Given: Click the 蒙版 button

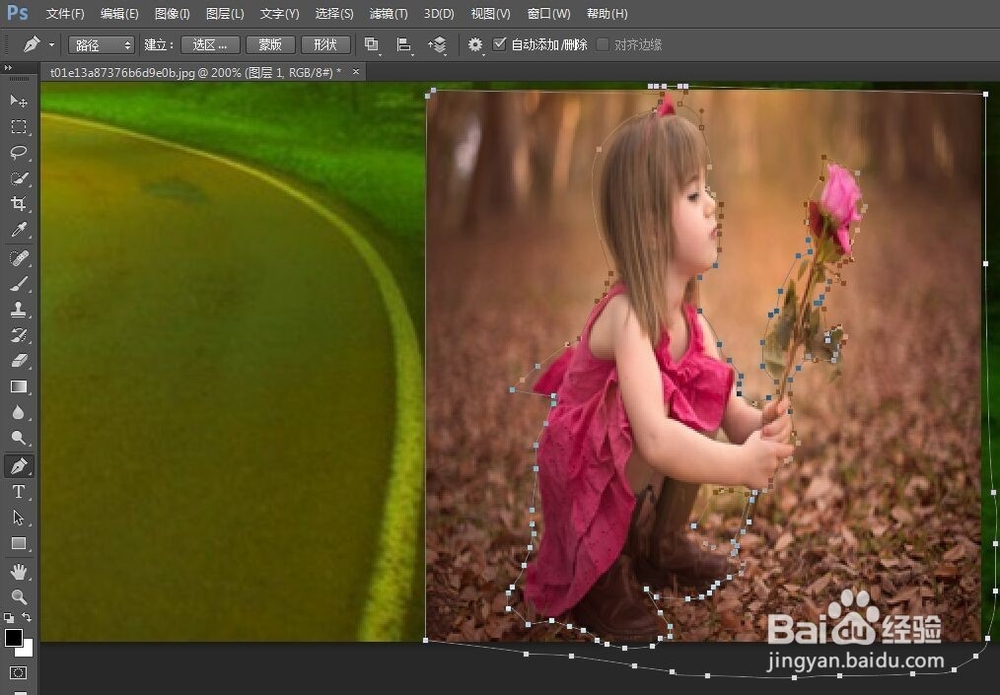Looking at the screenshot, I should click(x=270, y=45).
